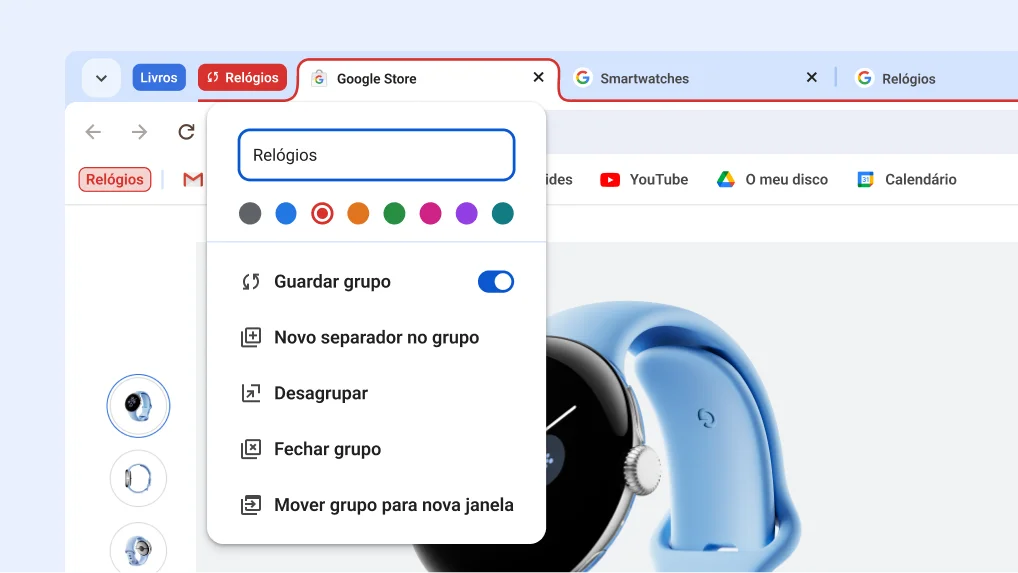
Task: Click the Guardar grupo sync icon
Action: point(251,282)
